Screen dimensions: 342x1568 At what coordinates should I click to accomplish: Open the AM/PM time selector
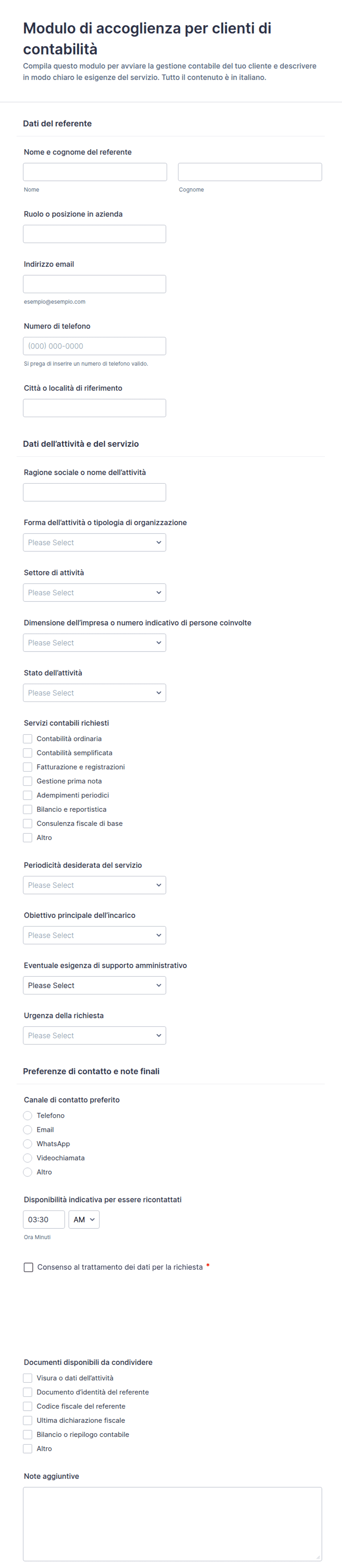point(84,1220)
